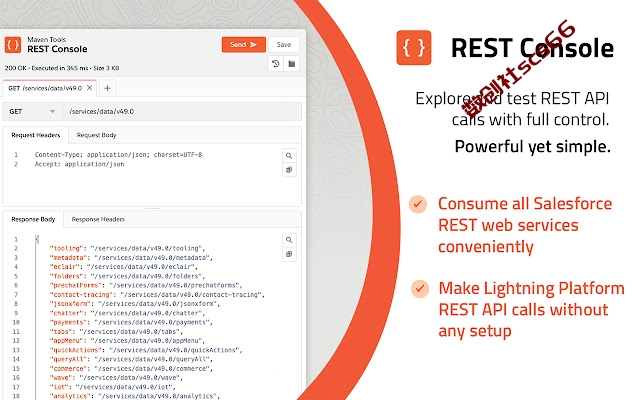The image size is (640, 400).
Task: Click the large REST Console logo icon
Action: click(414, 48)
